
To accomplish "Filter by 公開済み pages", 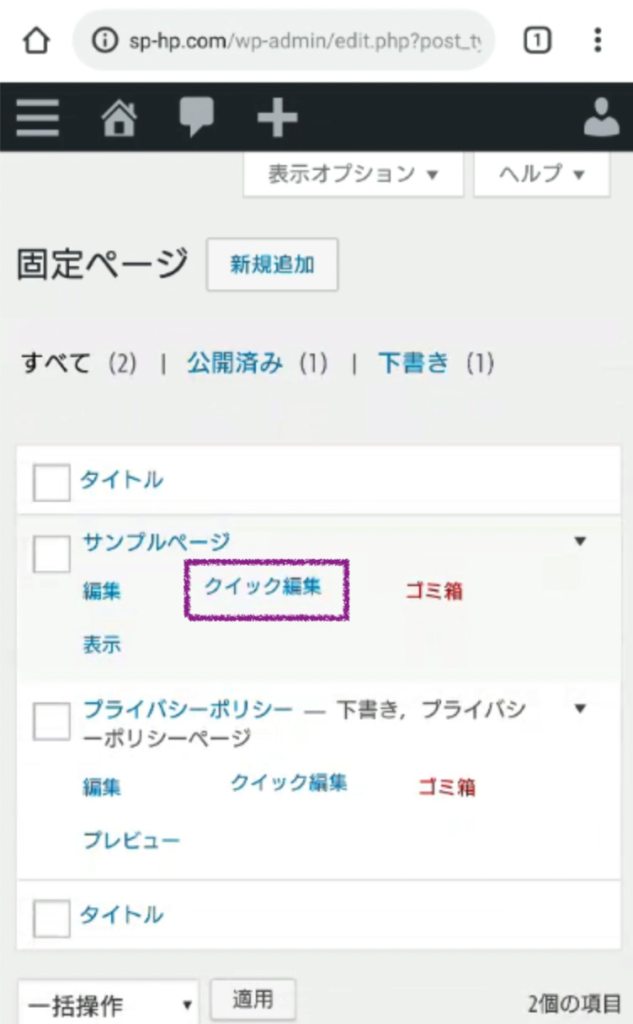I will [234, 363].
